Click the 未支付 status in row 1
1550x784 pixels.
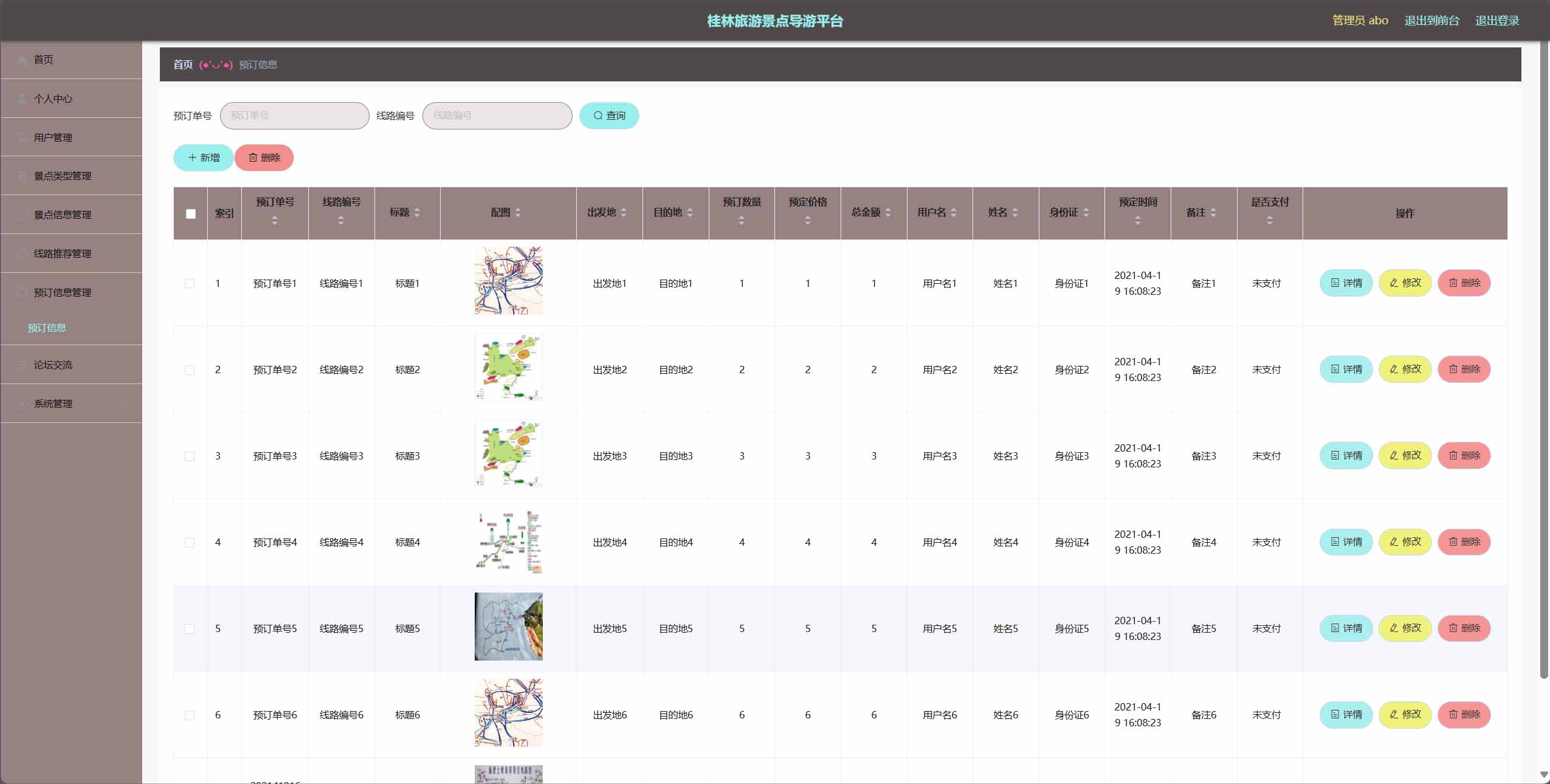1266,283
